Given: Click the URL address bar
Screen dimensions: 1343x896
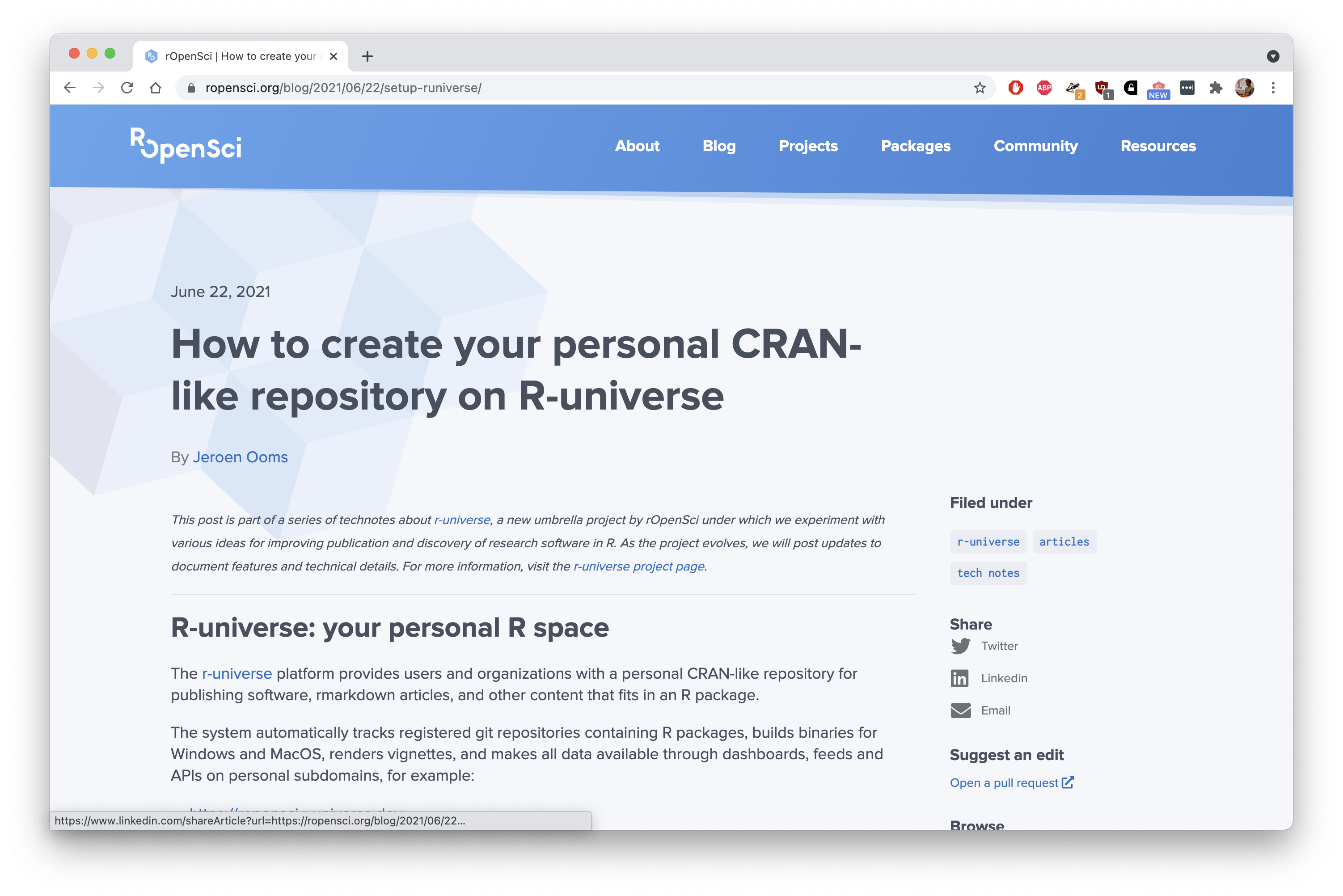Looking at the screenshot, I should click(571, 88).
